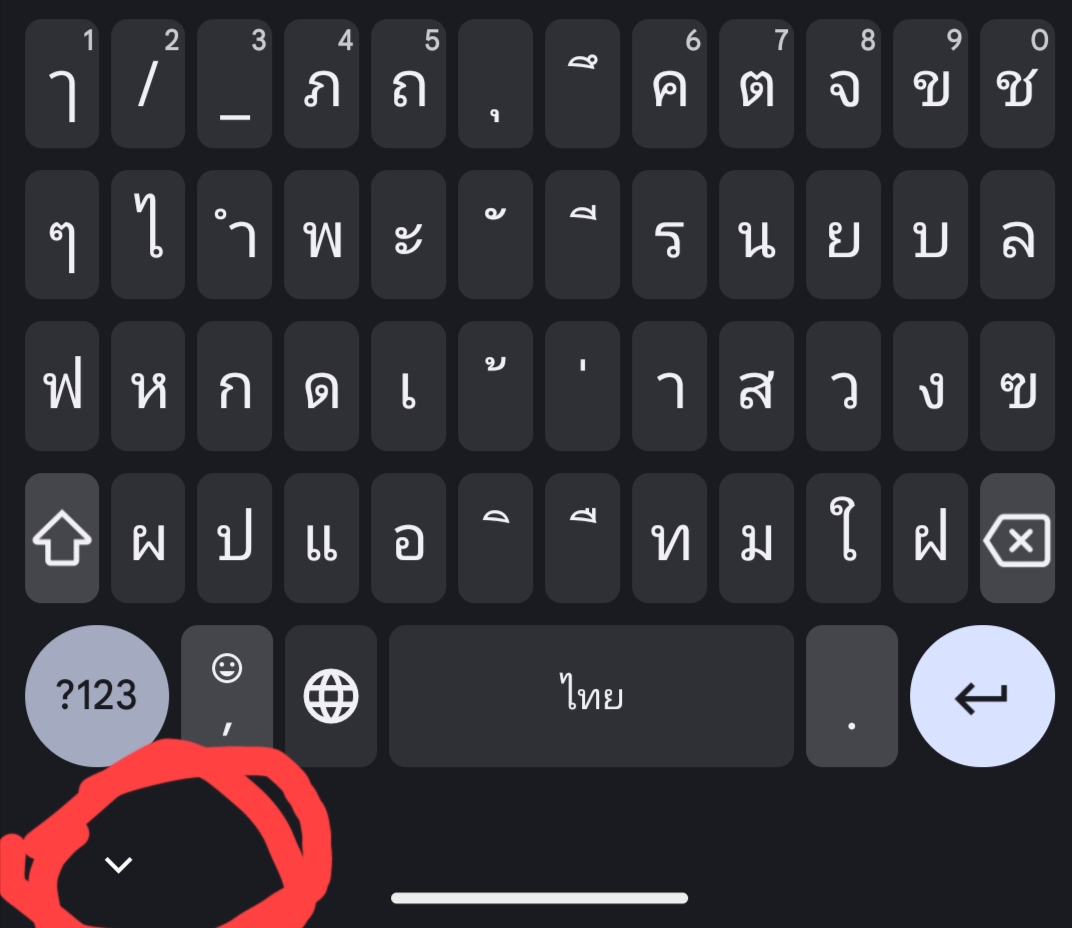
Task: Tap the ม key
Action: (756, 538)
